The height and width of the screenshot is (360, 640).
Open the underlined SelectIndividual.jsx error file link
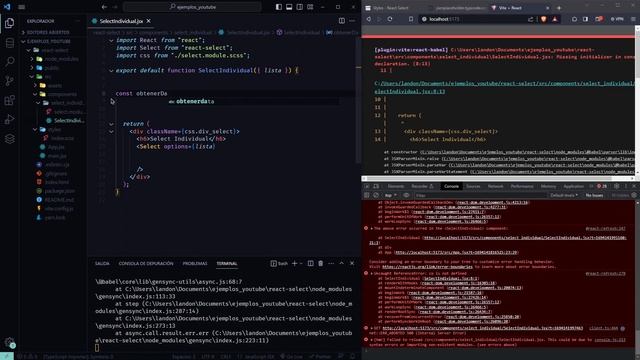pyautogui.click(x=504, y=87)
